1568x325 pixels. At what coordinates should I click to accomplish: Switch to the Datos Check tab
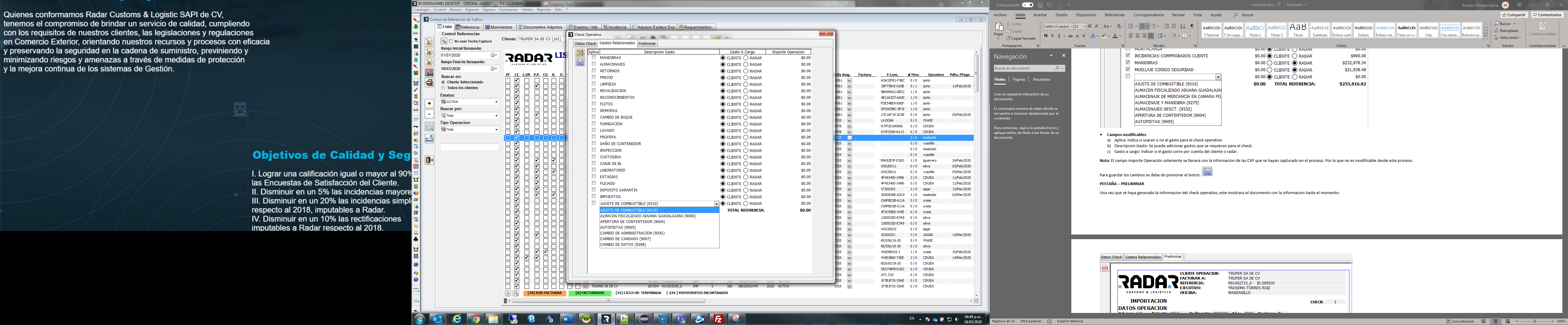585,43
